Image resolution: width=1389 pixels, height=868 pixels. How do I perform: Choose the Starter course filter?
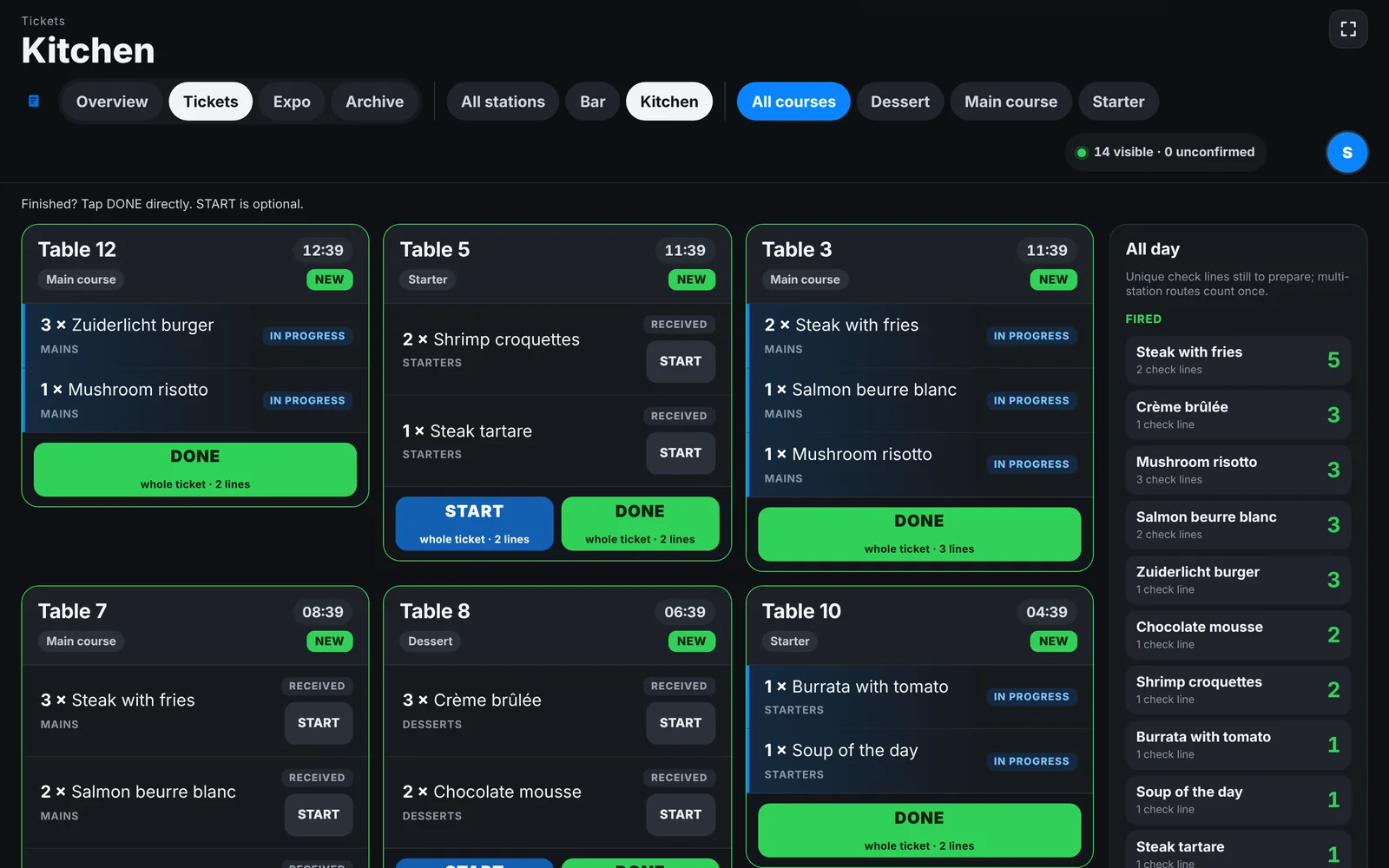tap(1118, 102)
